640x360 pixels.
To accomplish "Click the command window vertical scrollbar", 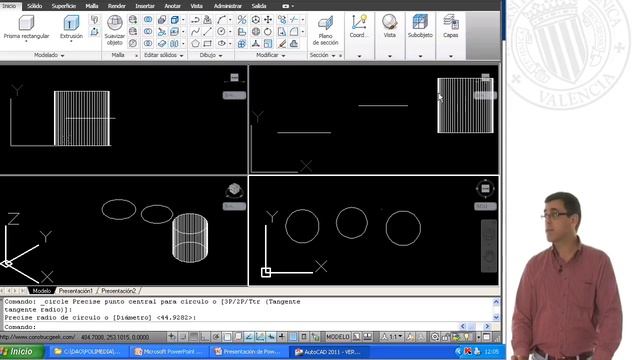I will [496, 309].
